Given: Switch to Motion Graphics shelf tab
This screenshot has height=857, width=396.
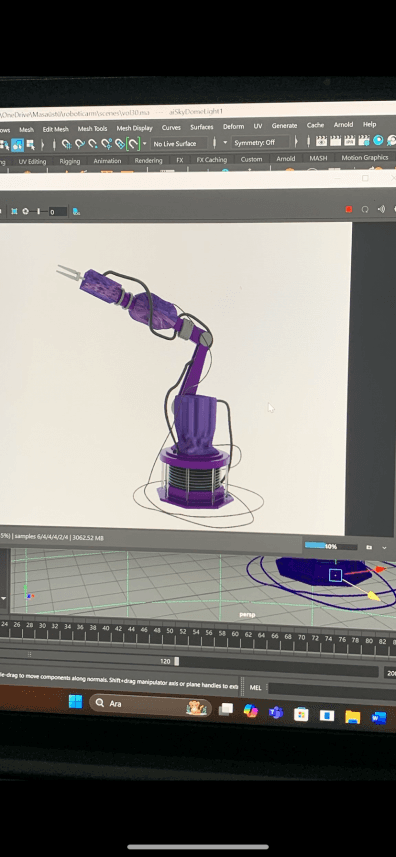Looking at the screenshot, I should pyautogui.click(x=365, y=157).
